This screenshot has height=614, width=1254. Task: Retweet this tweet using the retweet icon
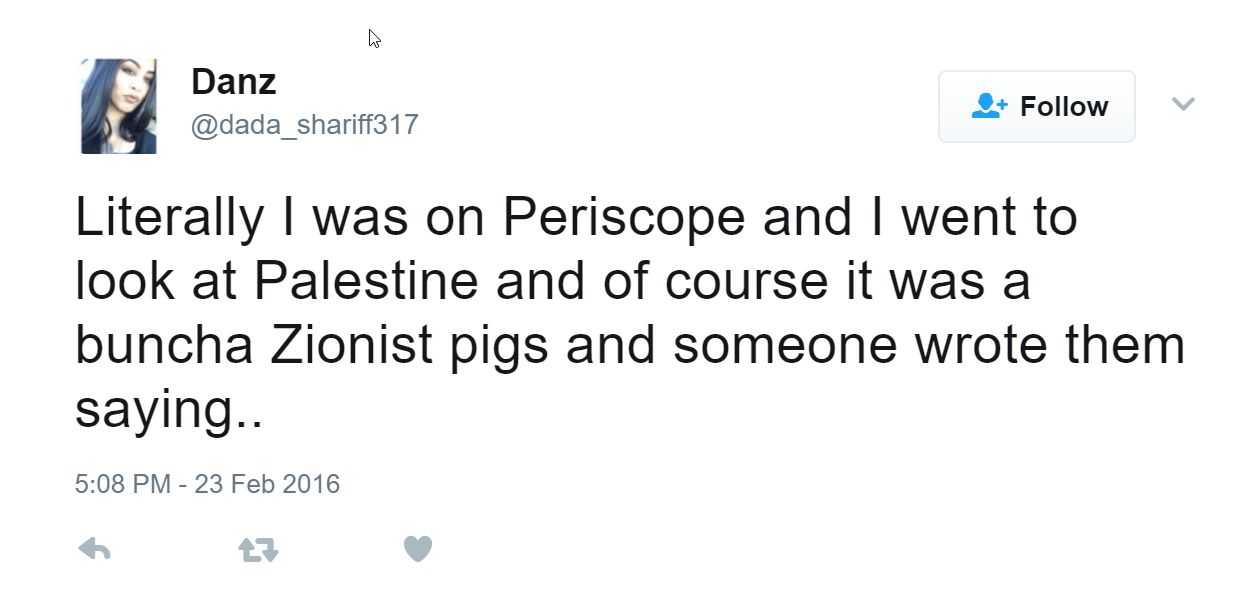pos(258,549)
